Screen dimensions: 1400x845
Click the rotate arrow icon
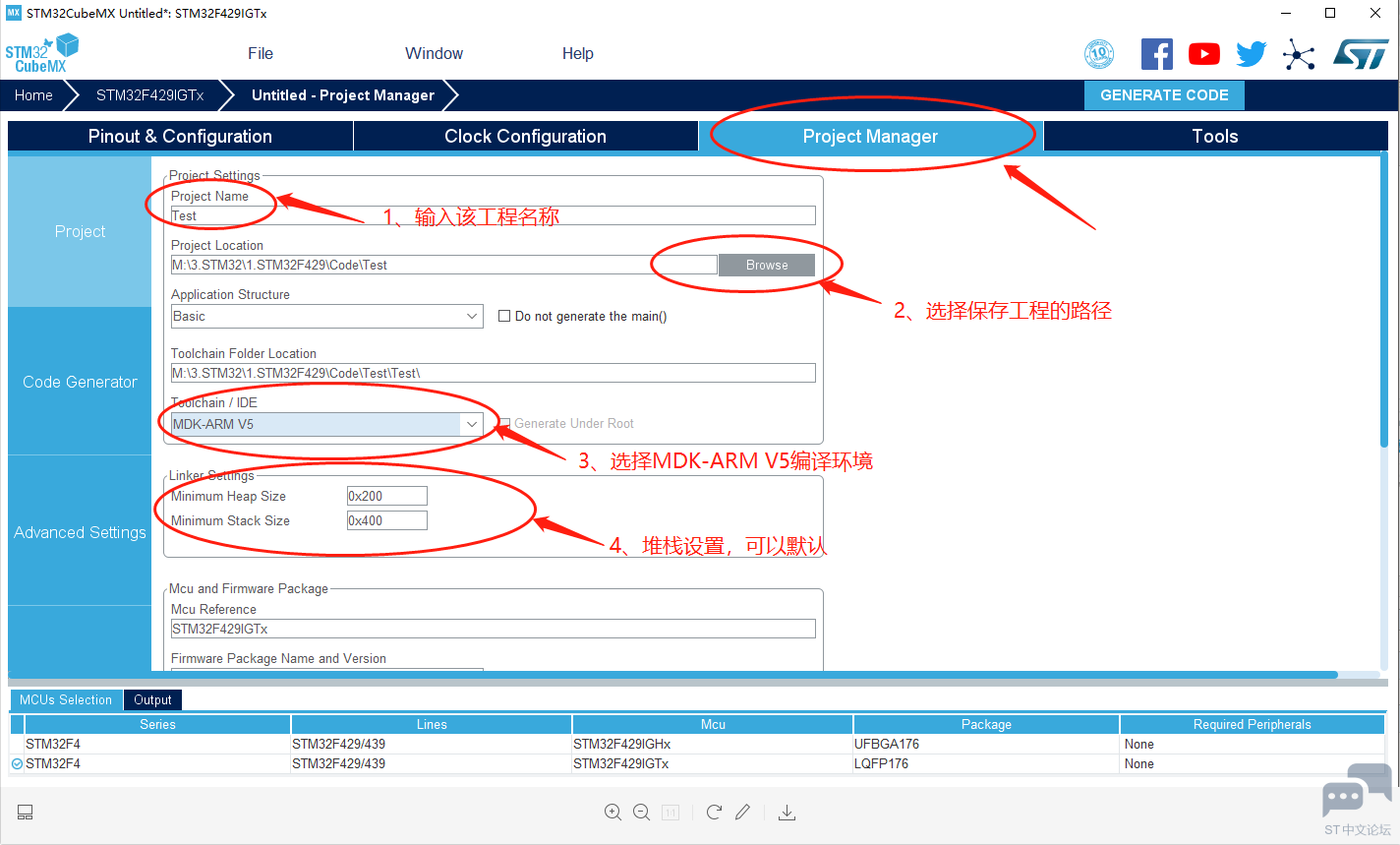point(714,813)
